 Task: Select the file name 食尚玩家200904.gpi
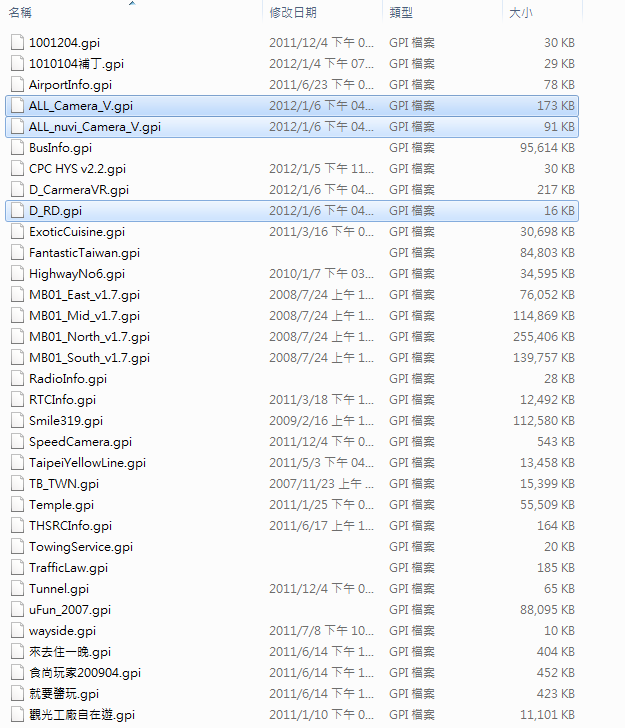click(x=85, y=673)
